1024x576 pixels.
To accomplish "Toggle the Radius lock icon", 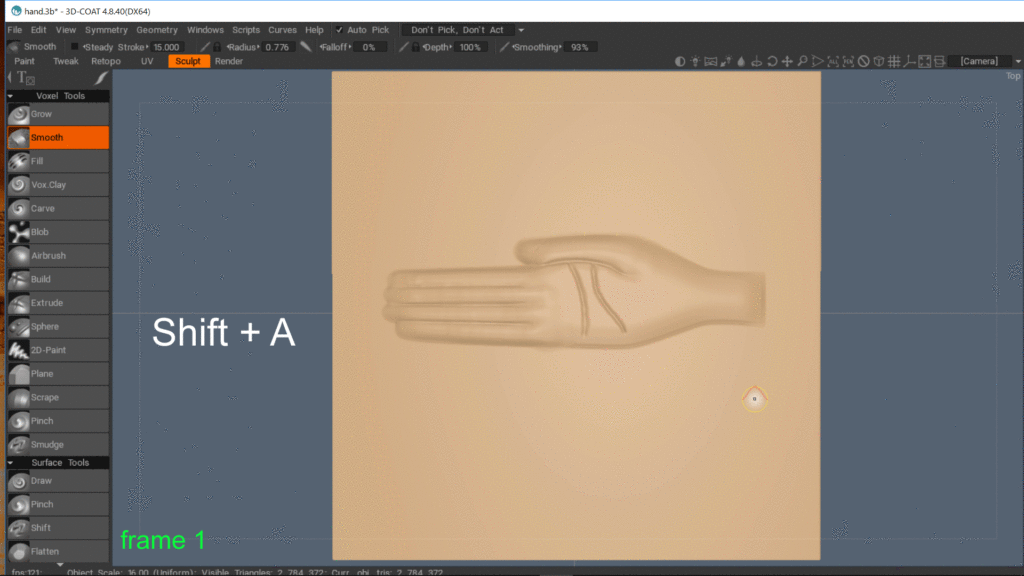I will [217, 47].
